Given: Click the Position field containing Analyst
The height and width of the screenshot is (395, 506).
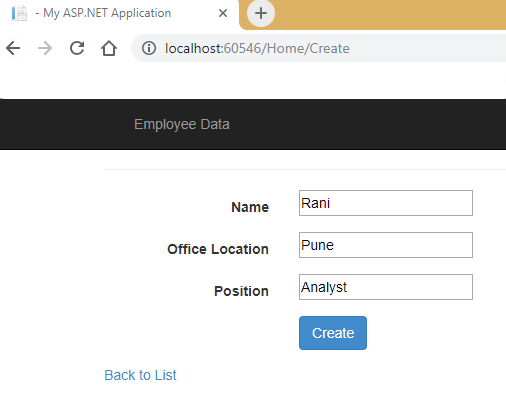Looking at the screenshot, I should pyautogui.click(x=386, y=287).
